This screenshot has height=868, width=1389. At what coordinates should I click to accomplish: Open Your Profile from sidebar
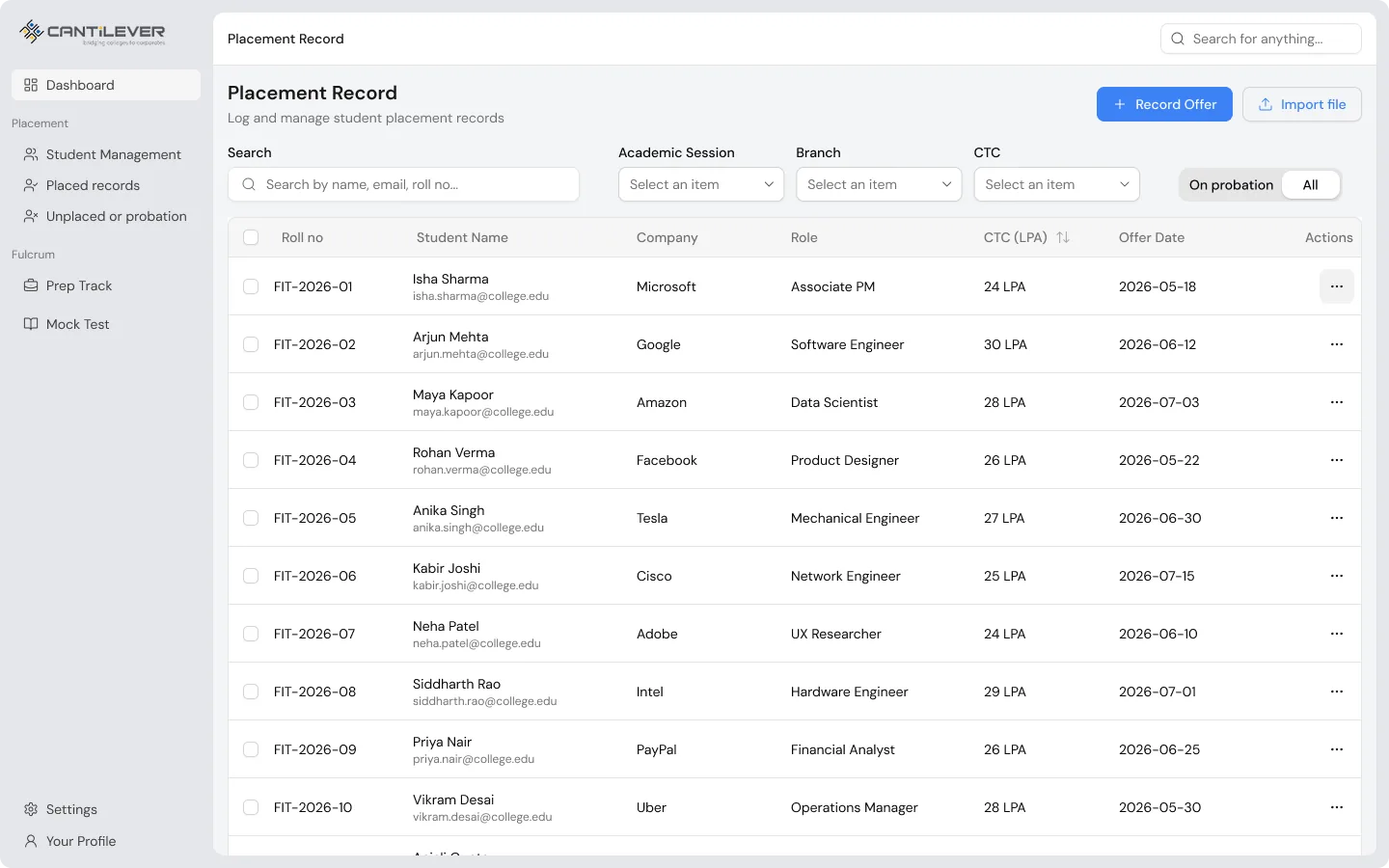(x=106, y=841)
